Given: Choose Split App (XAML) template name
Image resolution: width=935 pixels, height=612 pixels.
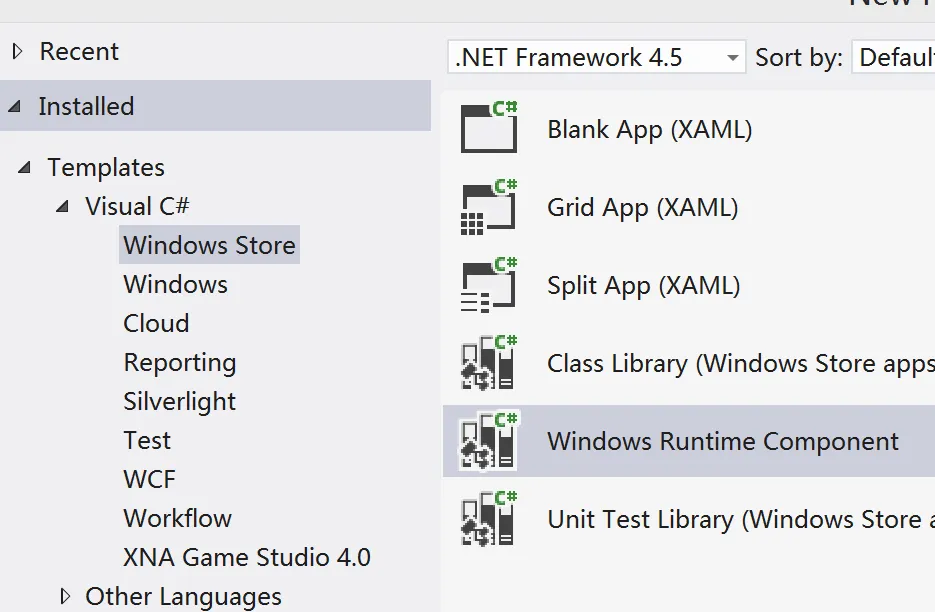Looking at the screenshot, I should 643,285.
